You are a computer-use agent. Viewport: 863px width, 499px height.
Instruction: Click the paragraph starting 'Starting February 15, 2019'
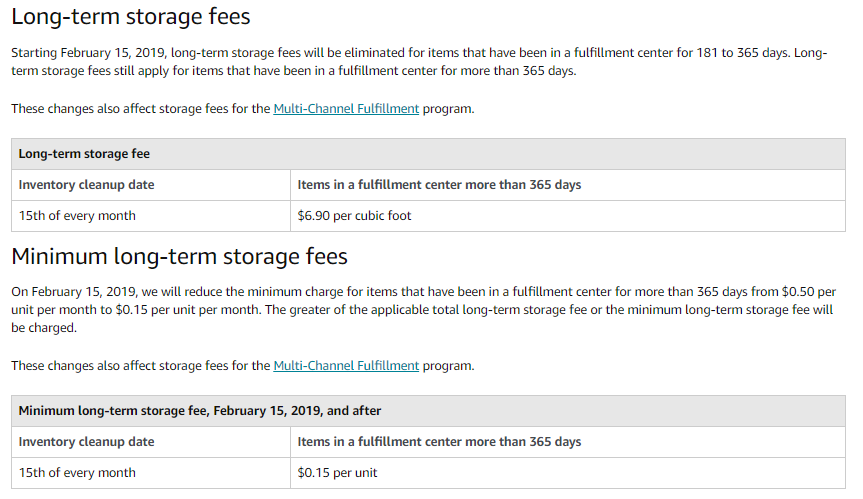(419, 62)
